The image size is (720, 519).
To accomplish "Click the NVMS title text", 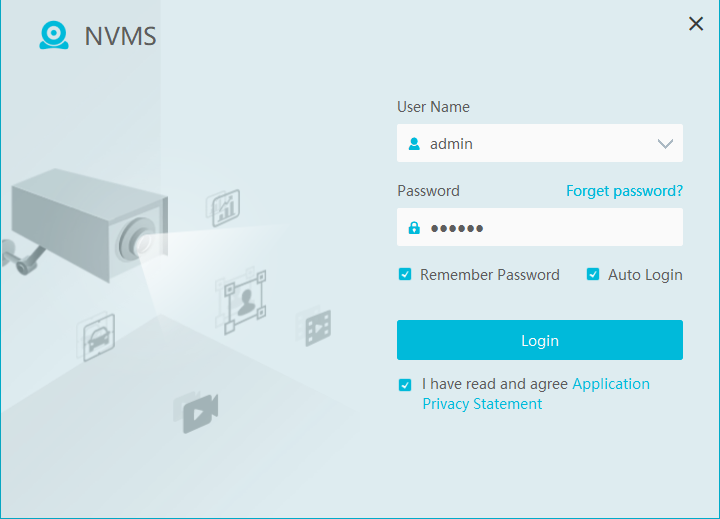I will tap(120, 38).
